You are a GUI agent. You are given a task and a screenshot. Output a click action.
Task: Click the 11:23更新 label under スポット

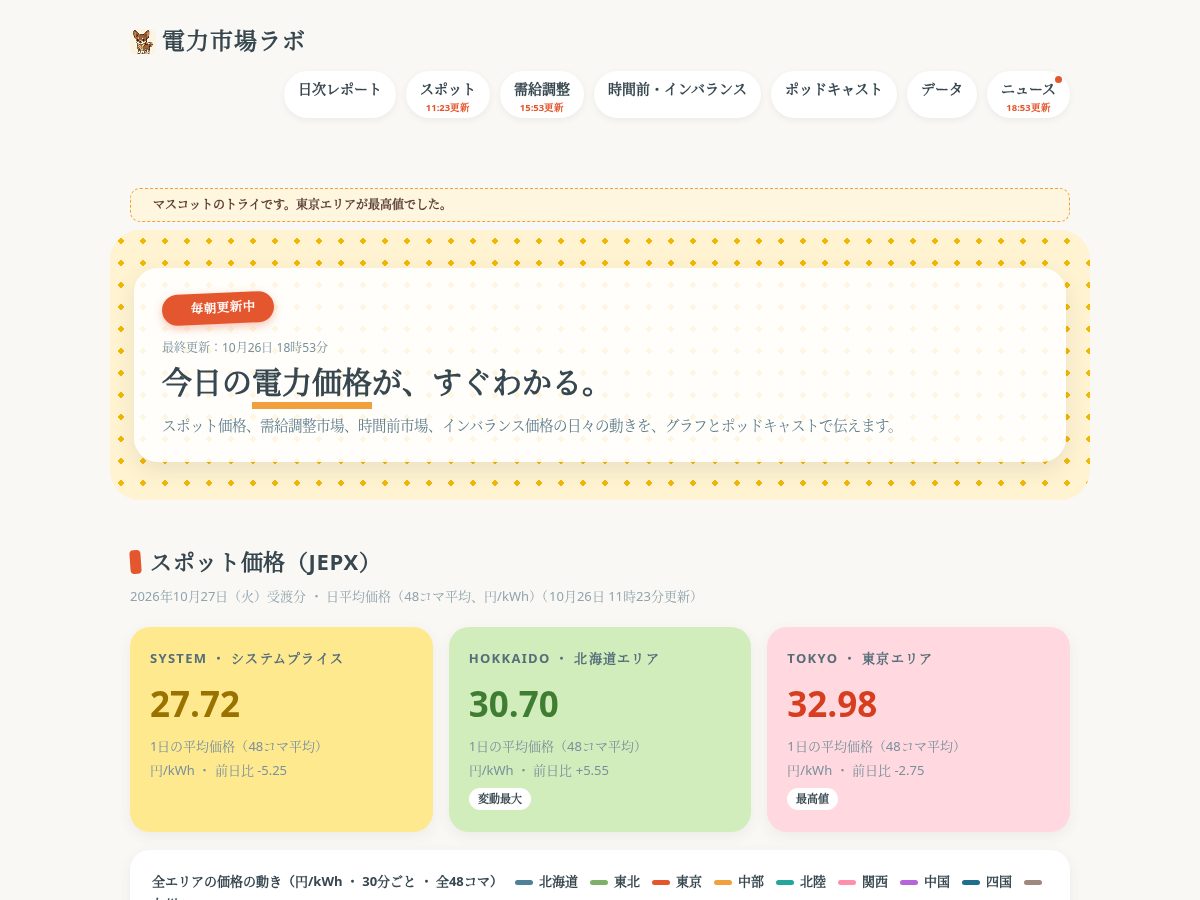[448, 108]
